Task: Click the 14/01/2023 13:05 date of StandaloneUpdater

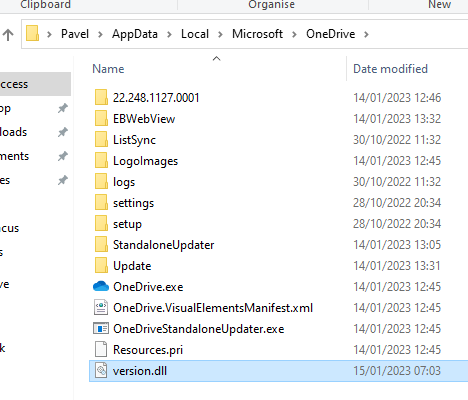Action: tap(397, 245)
